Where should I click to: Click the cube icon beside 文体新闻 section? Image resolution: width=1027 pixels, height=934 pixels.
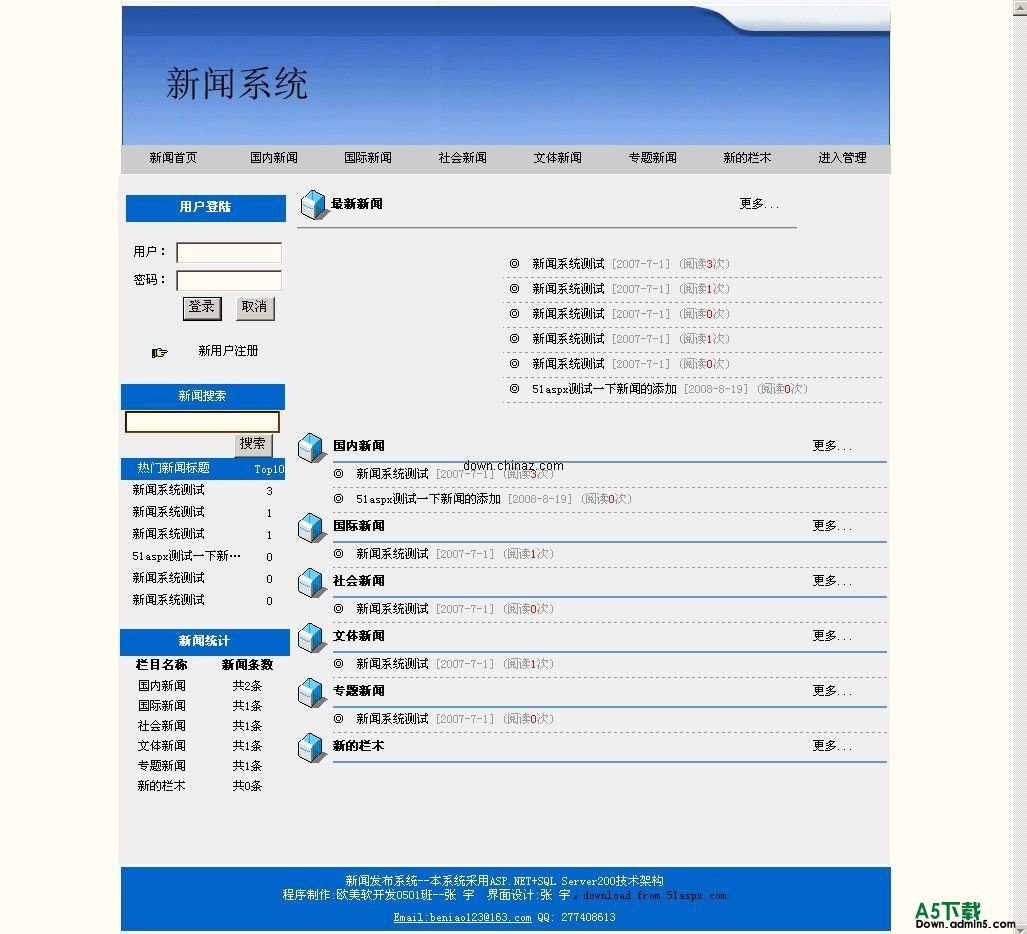pyautogui.click(x=310, y=637)
